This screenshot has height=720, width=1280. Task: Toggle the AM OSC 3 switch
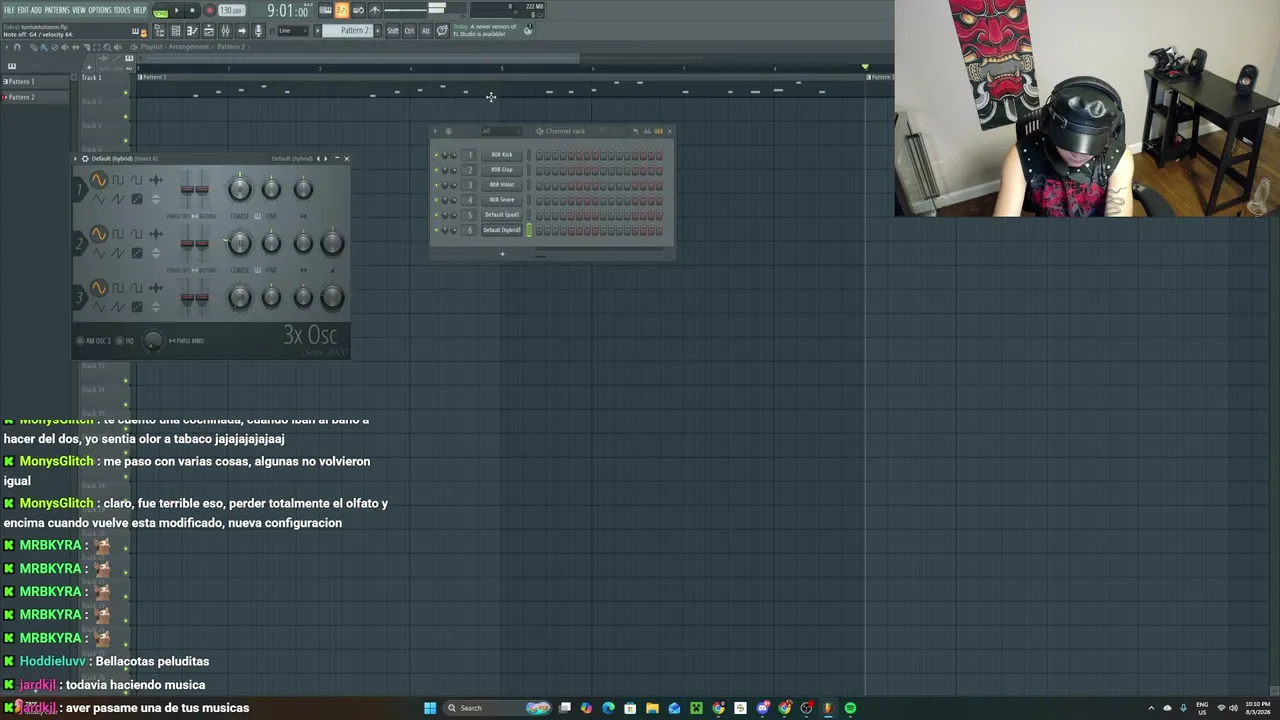(80, 341)
